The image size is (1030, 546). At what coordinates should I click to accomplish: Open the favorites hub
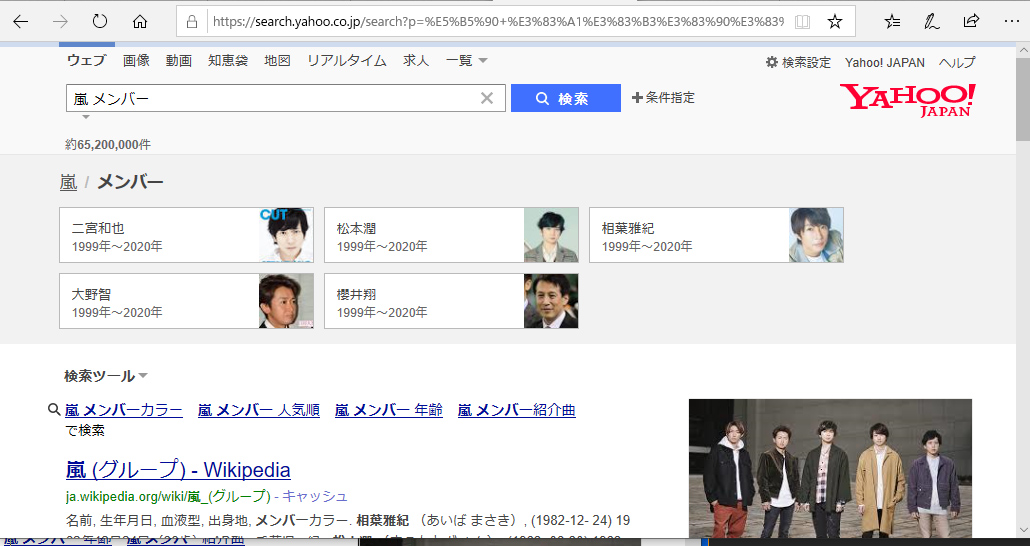pos(892,22)
